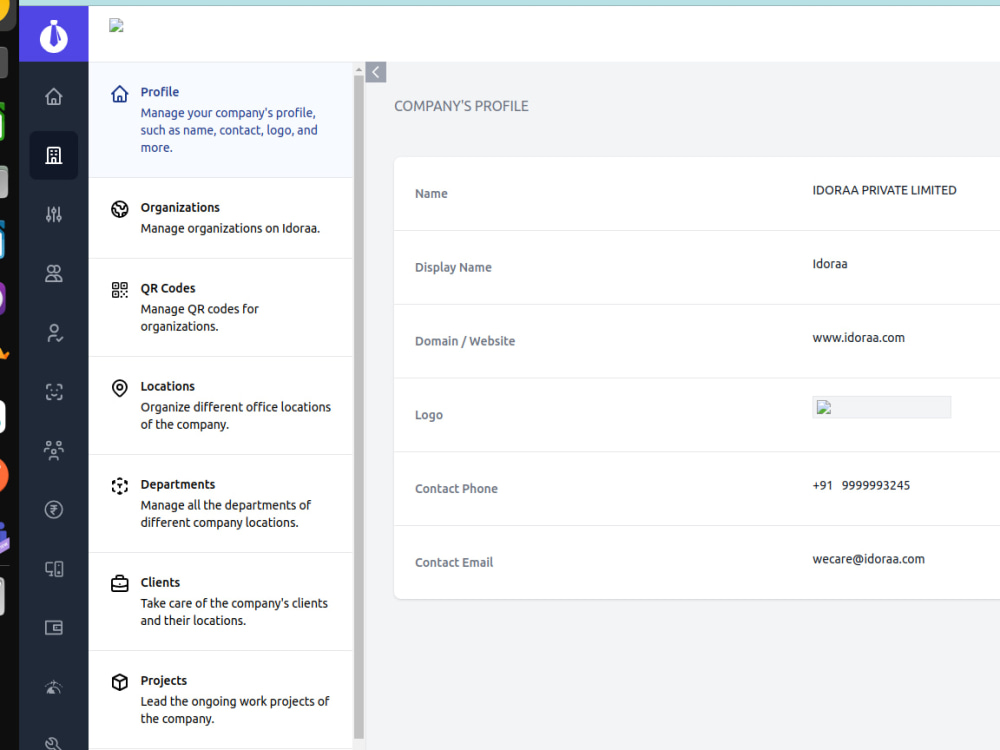Open the home icon in dark sidebar
The image size is (1000, 750).
[x=54, y=96]
